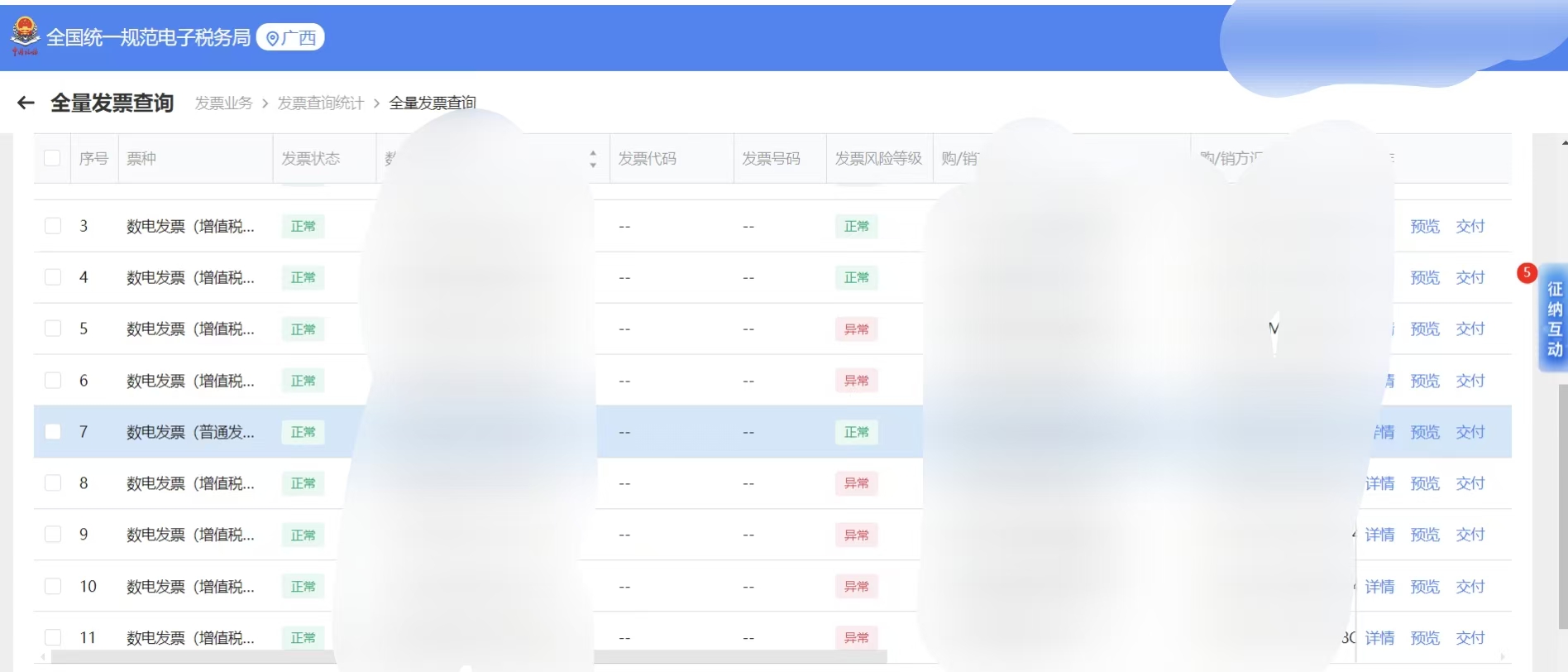1568x672 pixels.
Task: Preview invoice in highlighted row 7
Action: pyautogui.click(x=1425, y=432)
